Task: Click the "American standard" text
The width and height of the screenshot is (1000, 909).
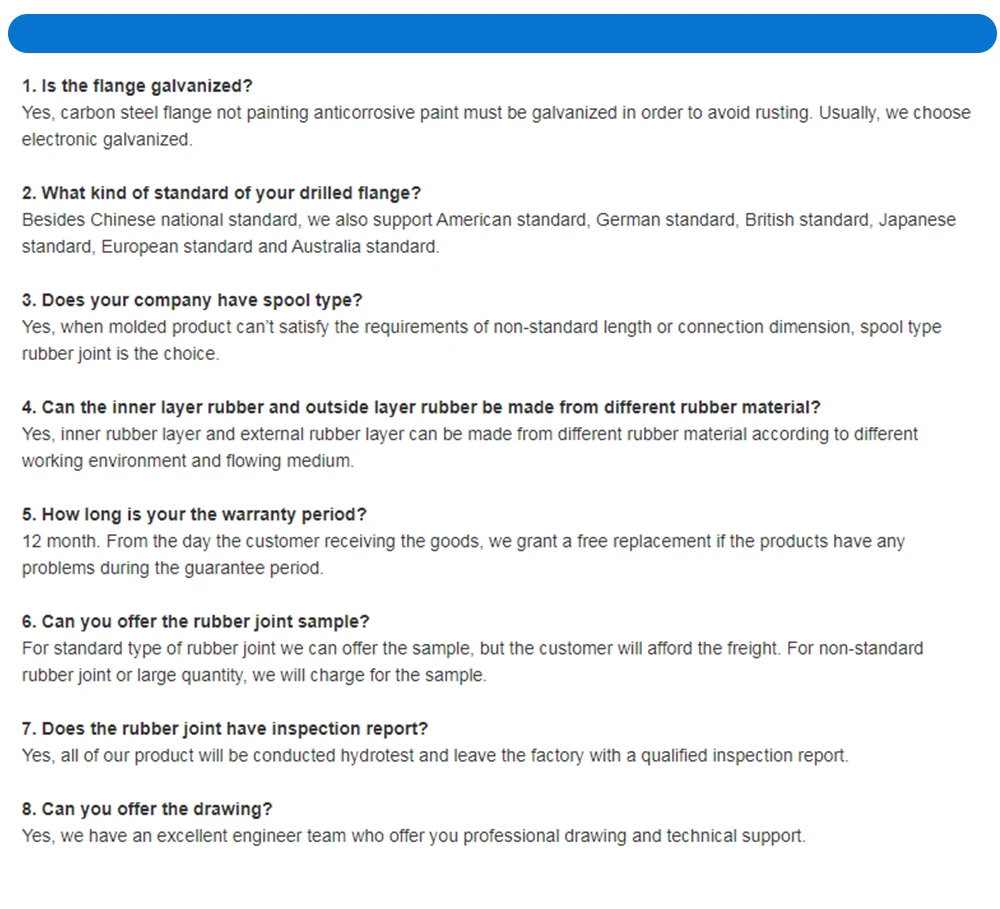Action: tap(511, 220)
